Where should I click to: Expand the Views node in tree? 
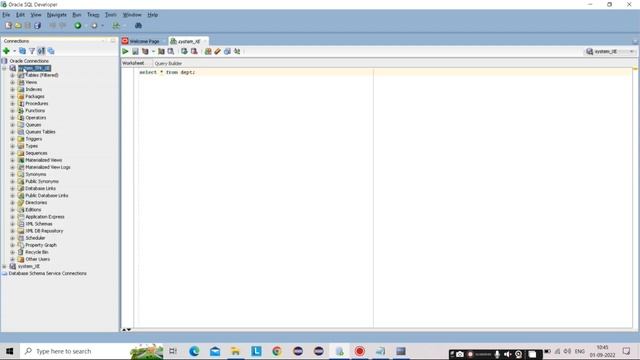[x=12, y=82]
